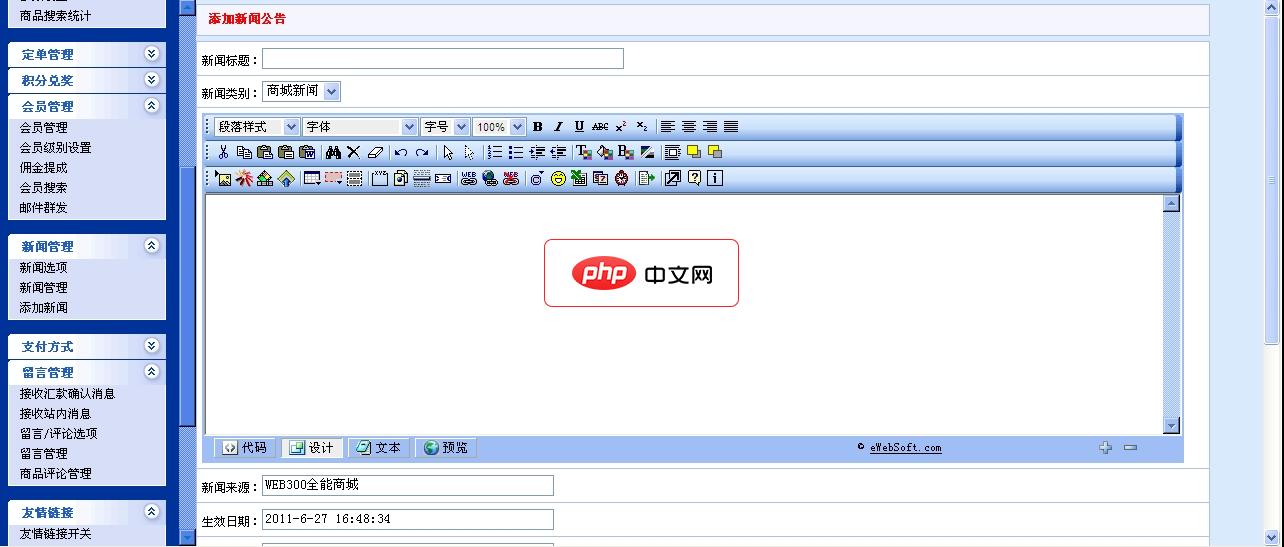Apply subscript formatting
Screen dimensions: 1284x547
(x=642, y=127)
